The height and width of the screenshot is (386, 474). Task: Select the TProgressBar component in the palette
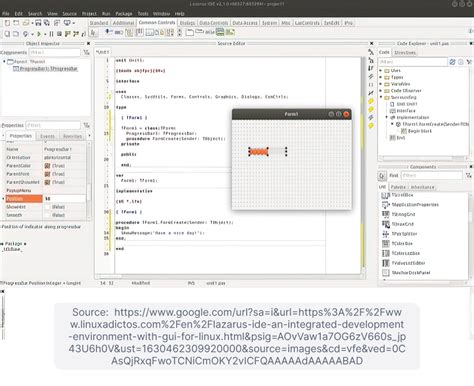coord(119,33)
